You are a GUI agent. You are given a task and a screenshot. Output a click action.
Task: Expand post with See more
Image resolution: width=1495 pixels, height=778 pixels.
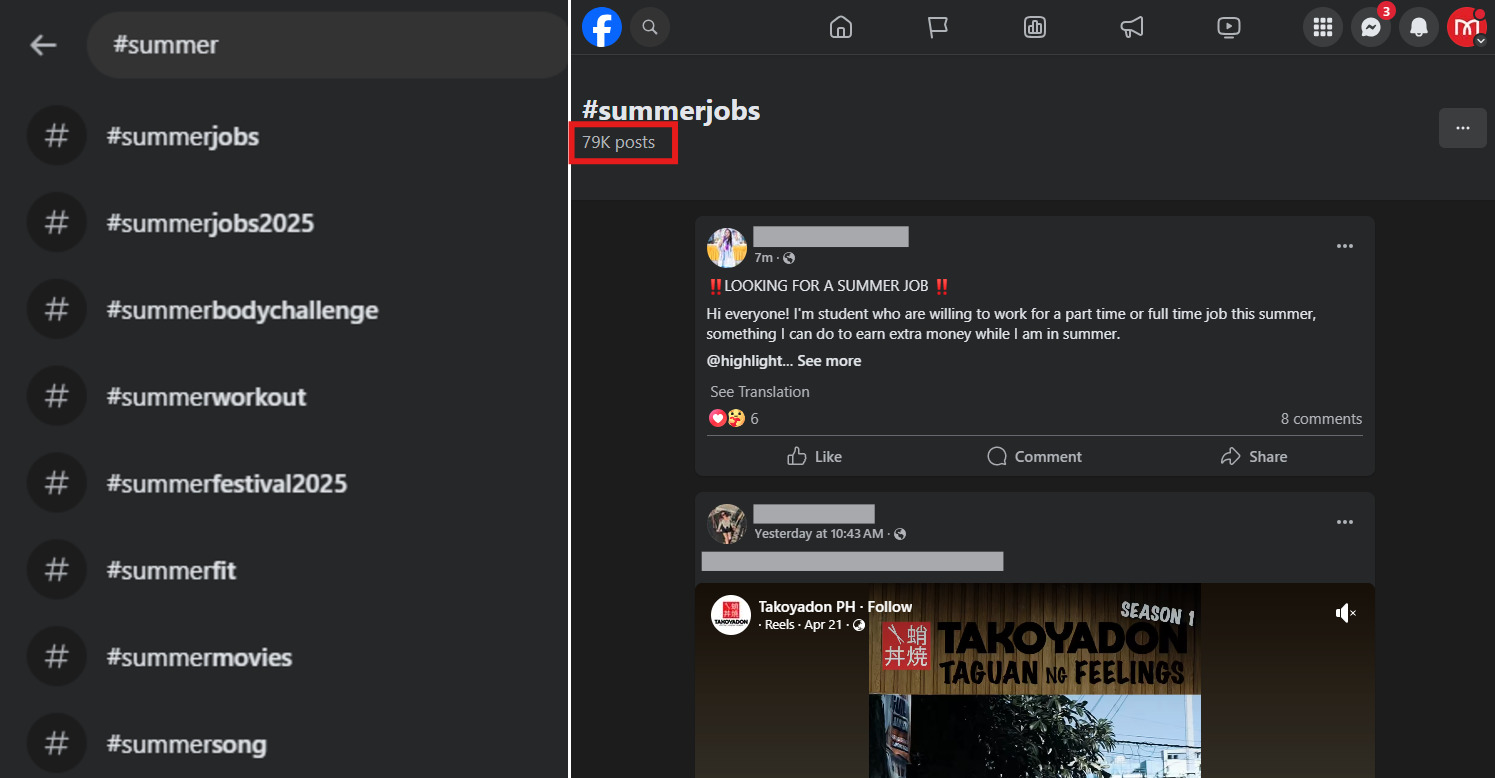click(x=828, y=361)
